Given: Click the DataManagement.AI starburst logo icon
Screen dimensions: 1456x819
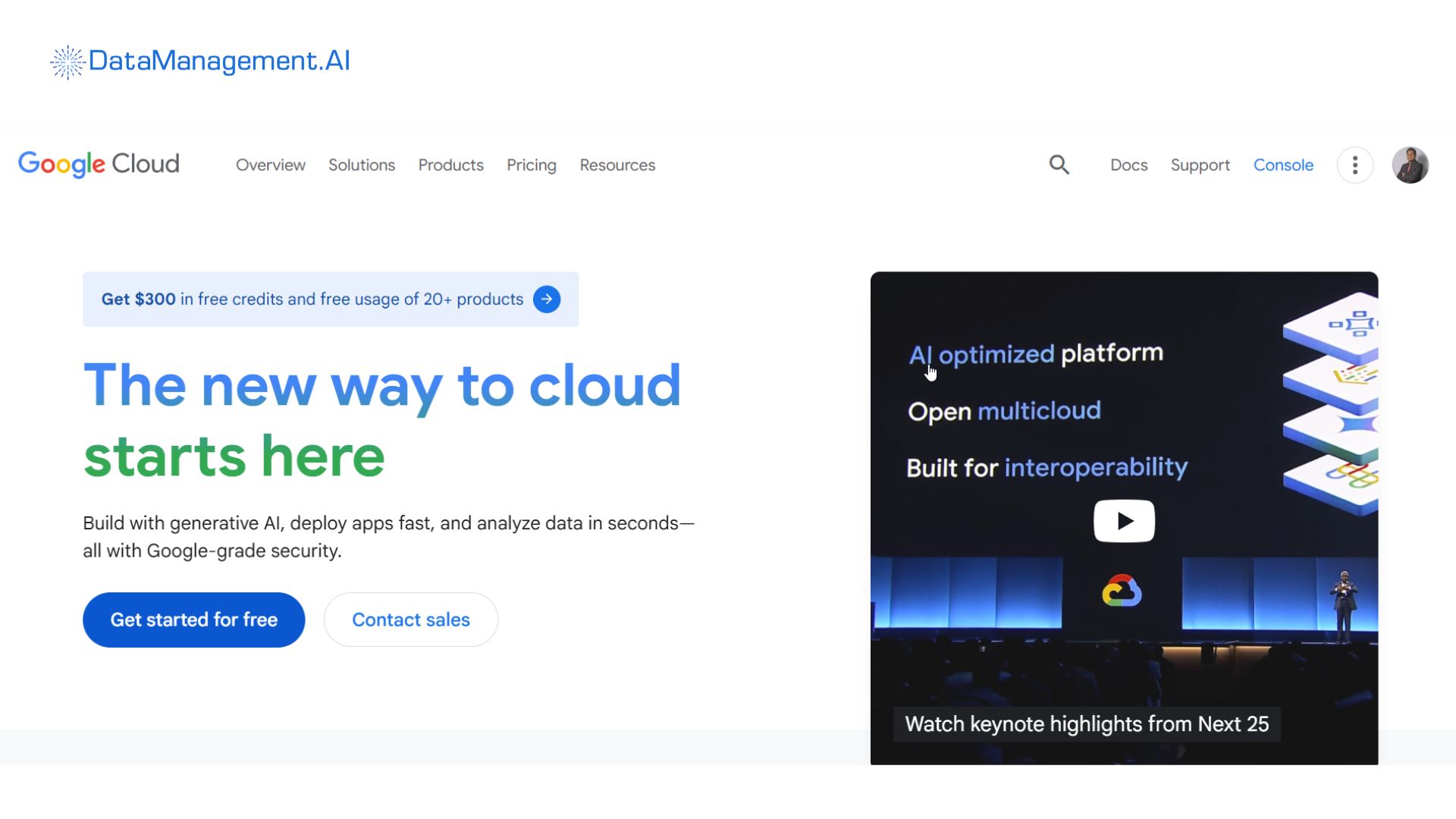Looking at the screenshot, I should click(x=66, y=61).
